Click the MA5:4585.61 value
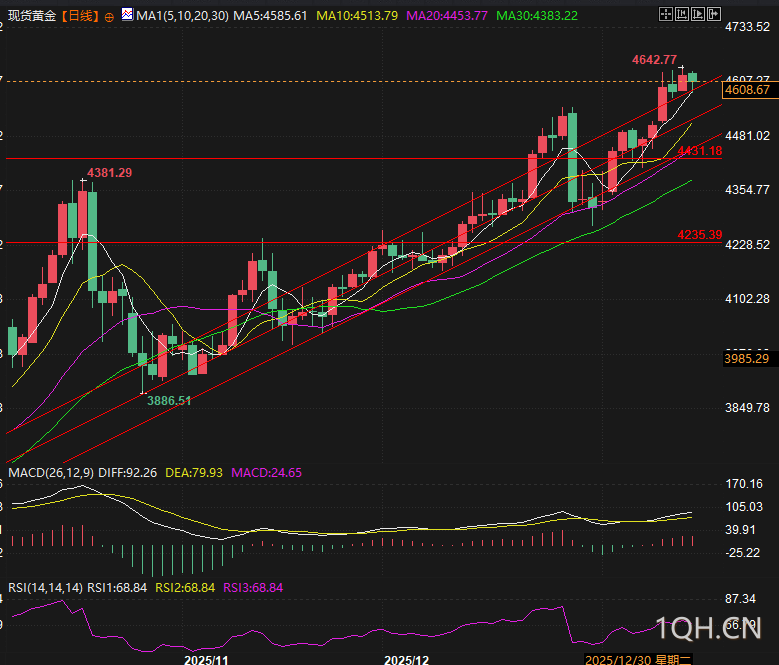Image resolution: width=779 pixels, height=665 pixels. point(270,16)
